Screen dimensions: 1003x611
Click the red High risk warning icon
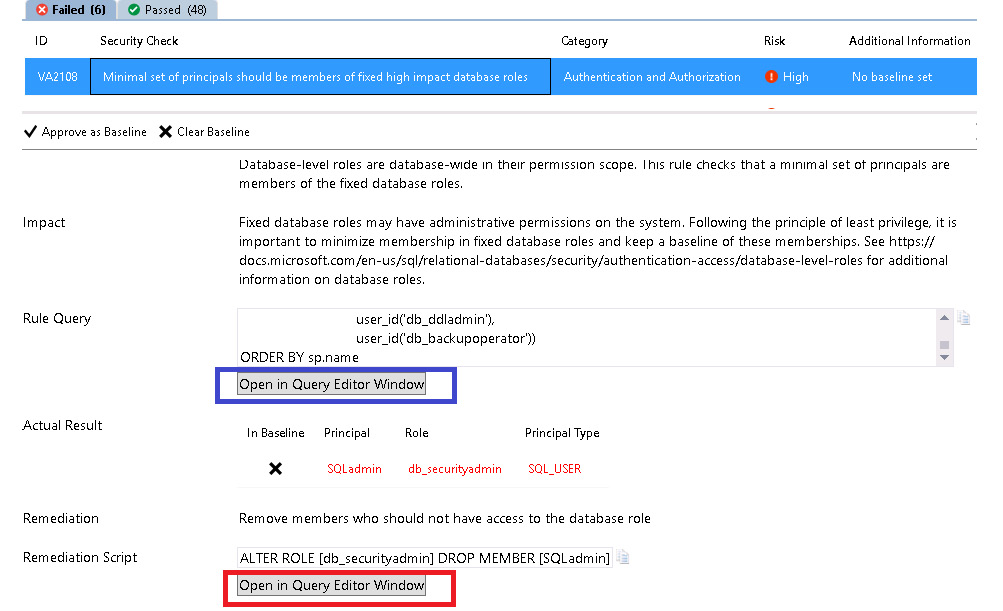coord(771,77)
